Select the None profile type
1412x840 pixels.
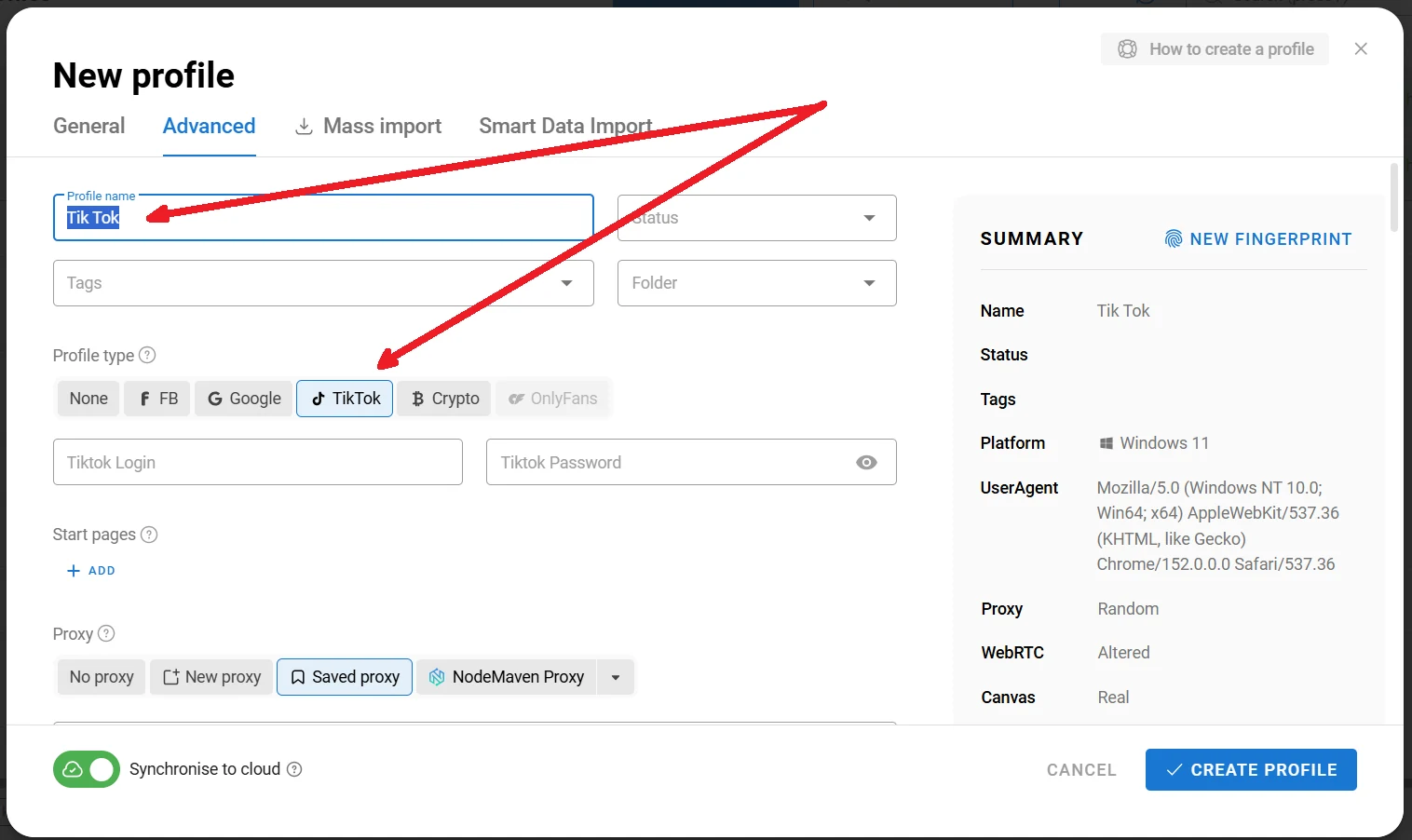tap(88, 399)
